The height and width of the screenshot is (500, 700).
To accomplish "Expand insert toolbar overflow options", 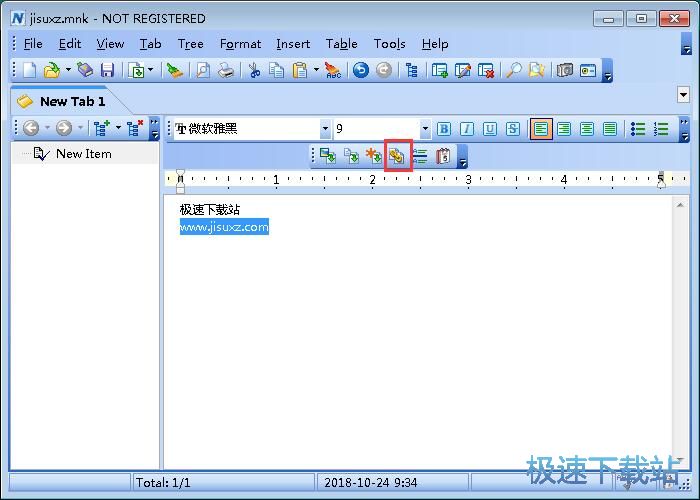I will tap(462, 156).
